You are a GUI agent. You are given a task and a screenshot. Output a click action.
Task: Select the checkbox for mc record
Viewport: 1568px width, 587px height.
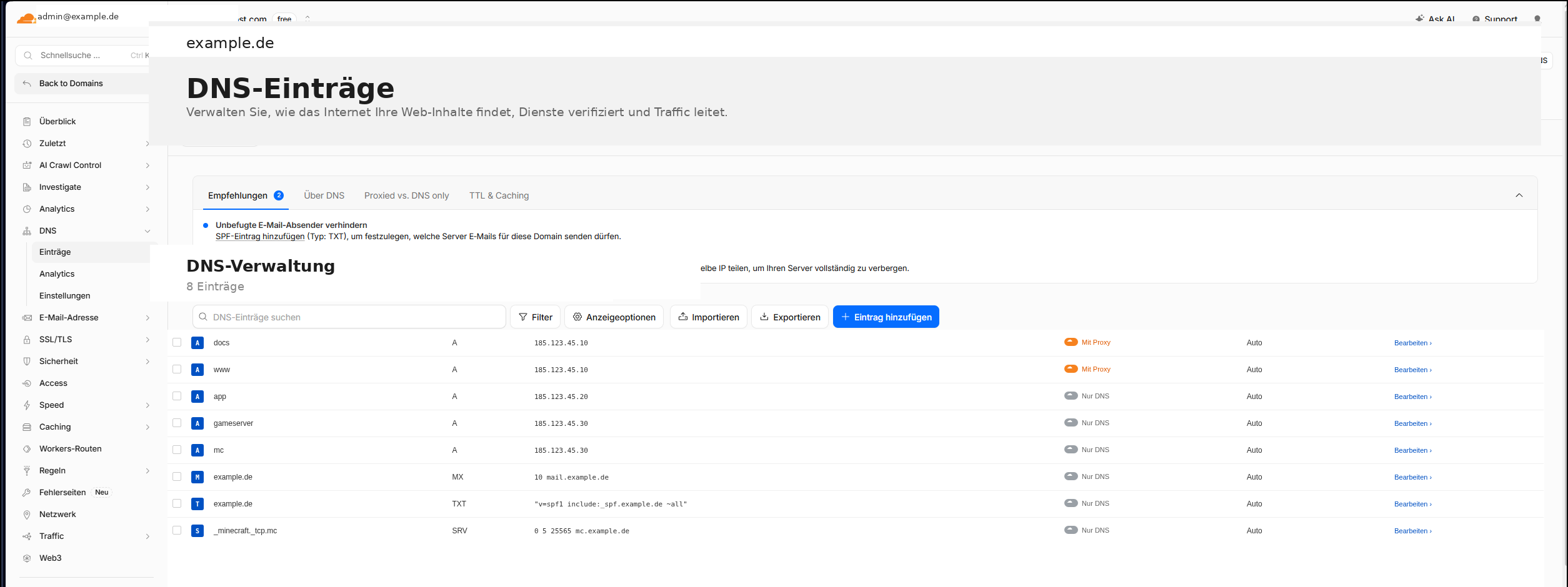point(177,450)
